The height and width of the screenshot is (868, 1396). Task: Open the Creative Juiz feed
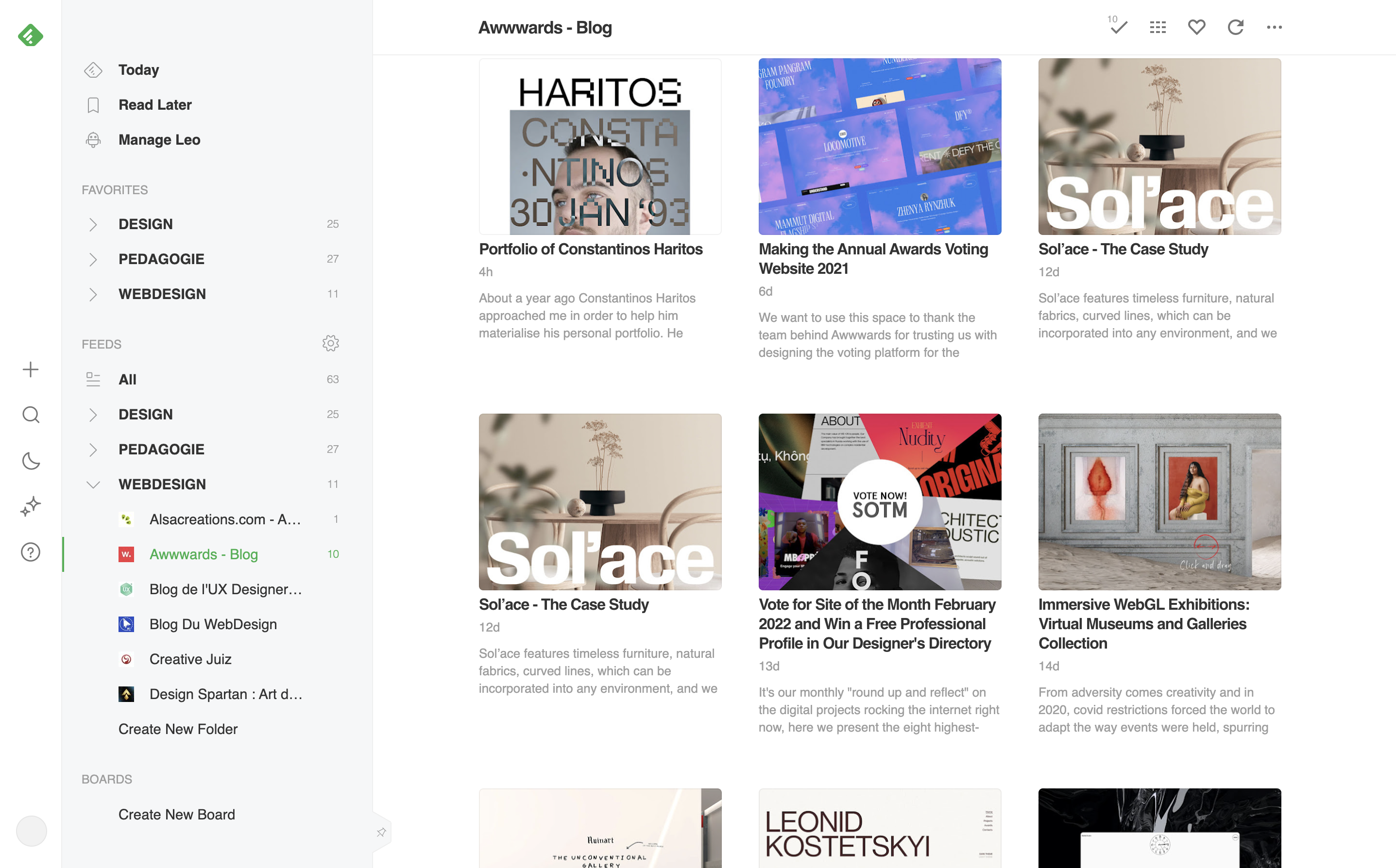(x=190, y=659)
